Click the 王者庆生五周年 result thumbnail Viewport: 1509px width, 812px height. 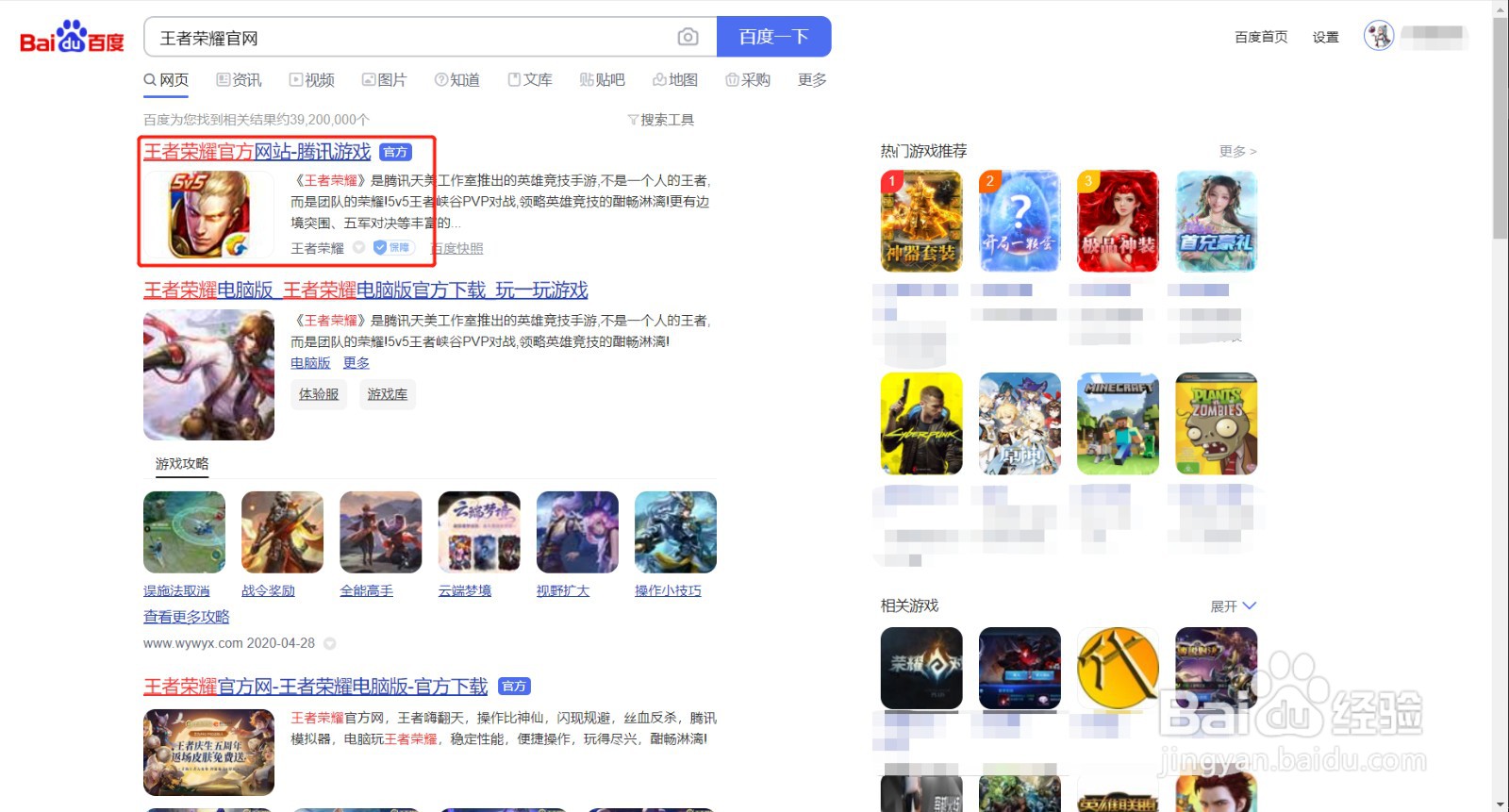208,753
